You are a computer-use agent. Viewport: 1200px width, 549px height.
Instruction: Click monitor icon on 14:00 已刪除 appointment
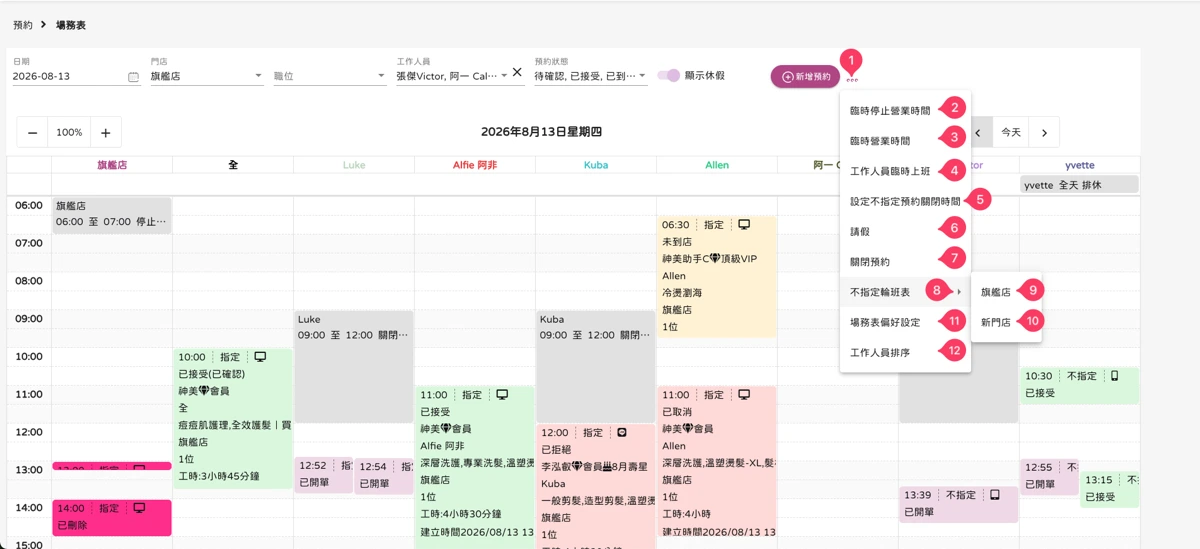pos(139,508)
